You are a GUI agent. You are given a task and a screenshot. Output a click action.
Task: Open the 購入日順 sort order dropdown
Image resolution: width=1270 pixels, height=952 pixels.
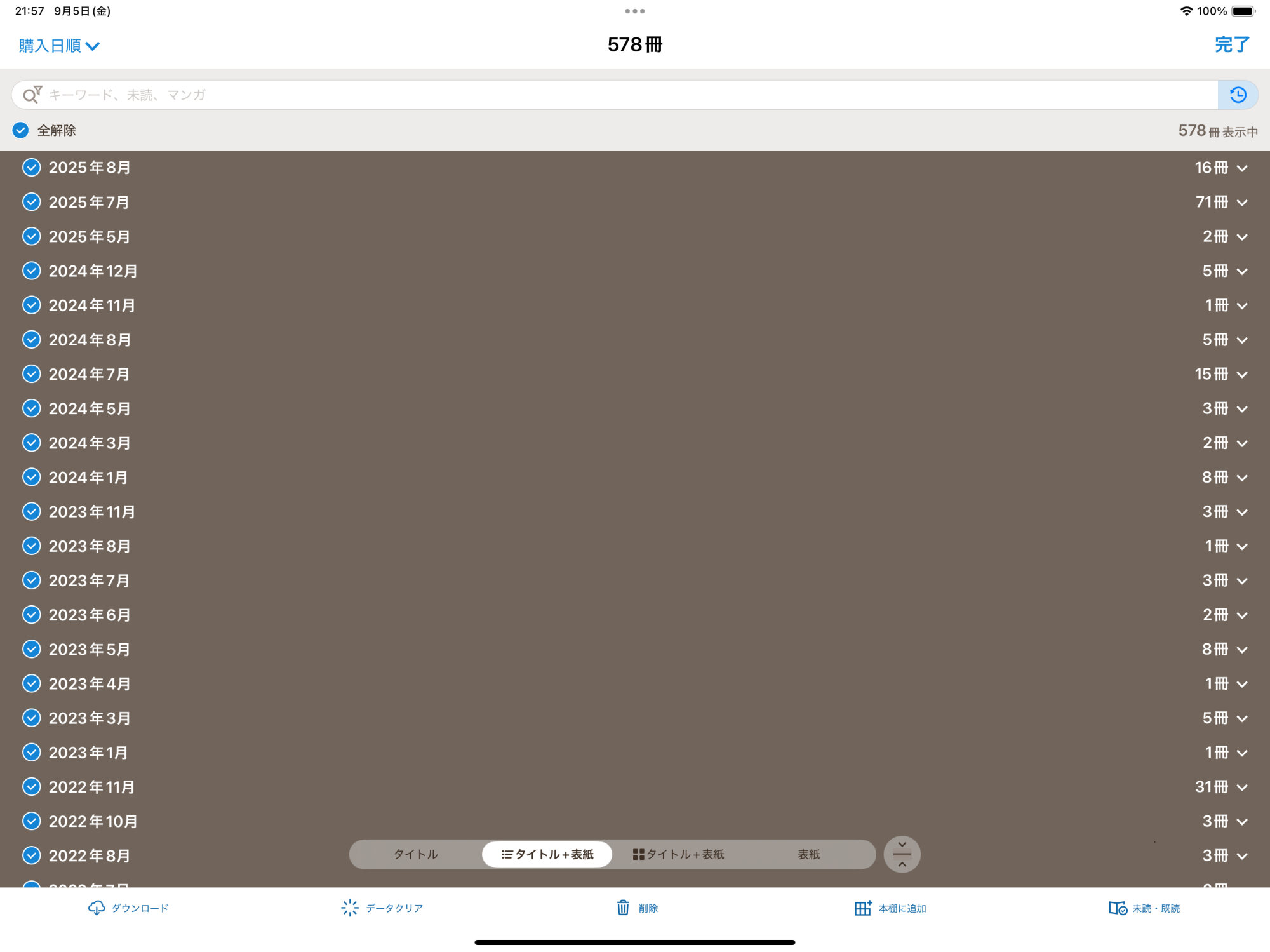click(59, 46)
